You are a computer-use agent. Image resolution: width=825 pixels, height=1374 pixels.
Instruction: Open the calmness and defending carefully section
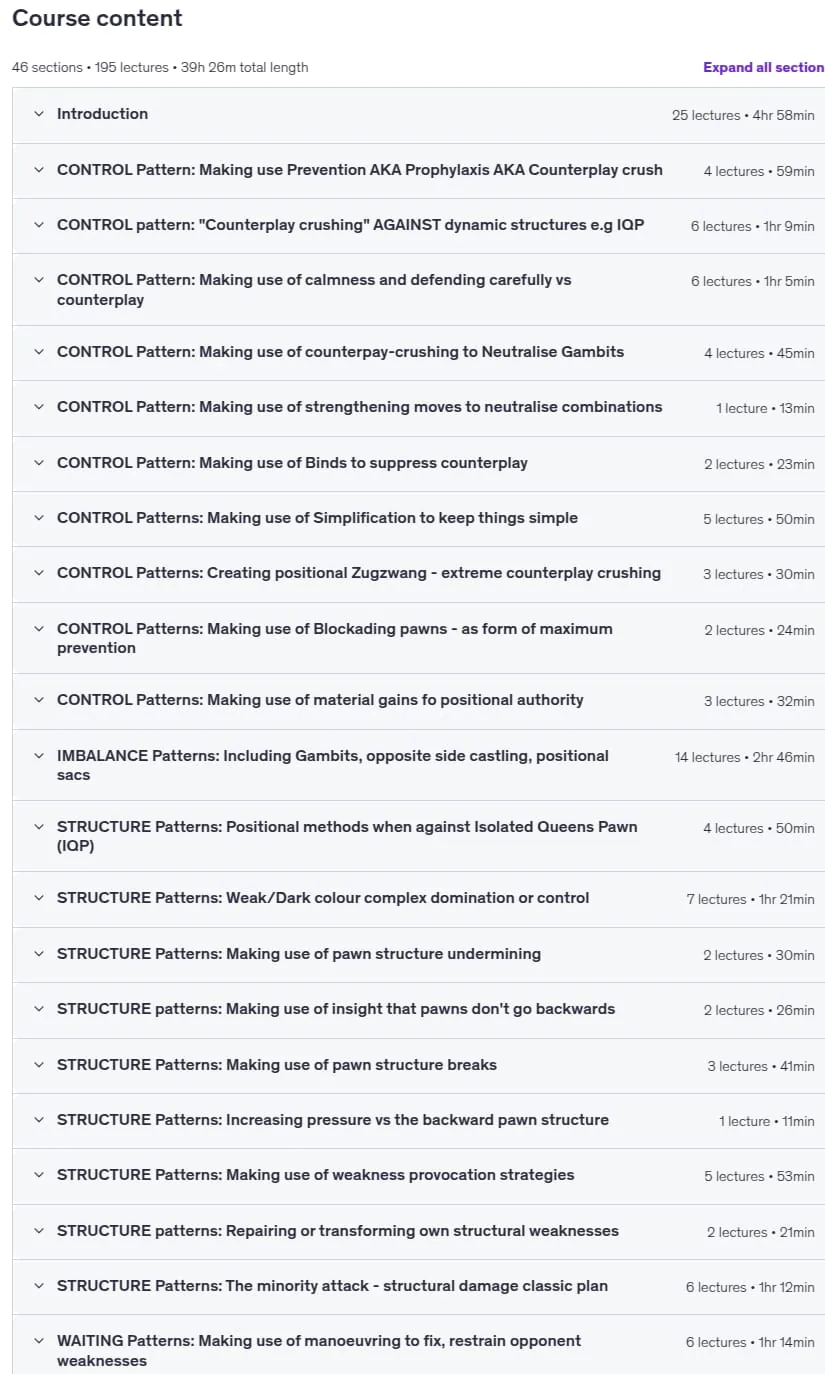pos(419,290)
